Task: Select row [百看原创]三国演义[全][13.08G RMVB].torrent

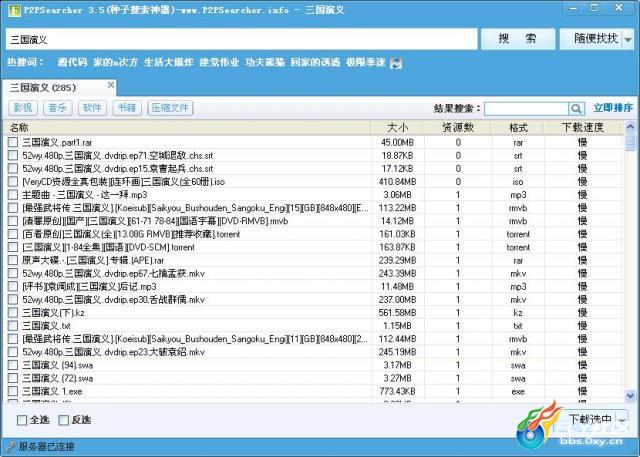Action: coord(313,234)
